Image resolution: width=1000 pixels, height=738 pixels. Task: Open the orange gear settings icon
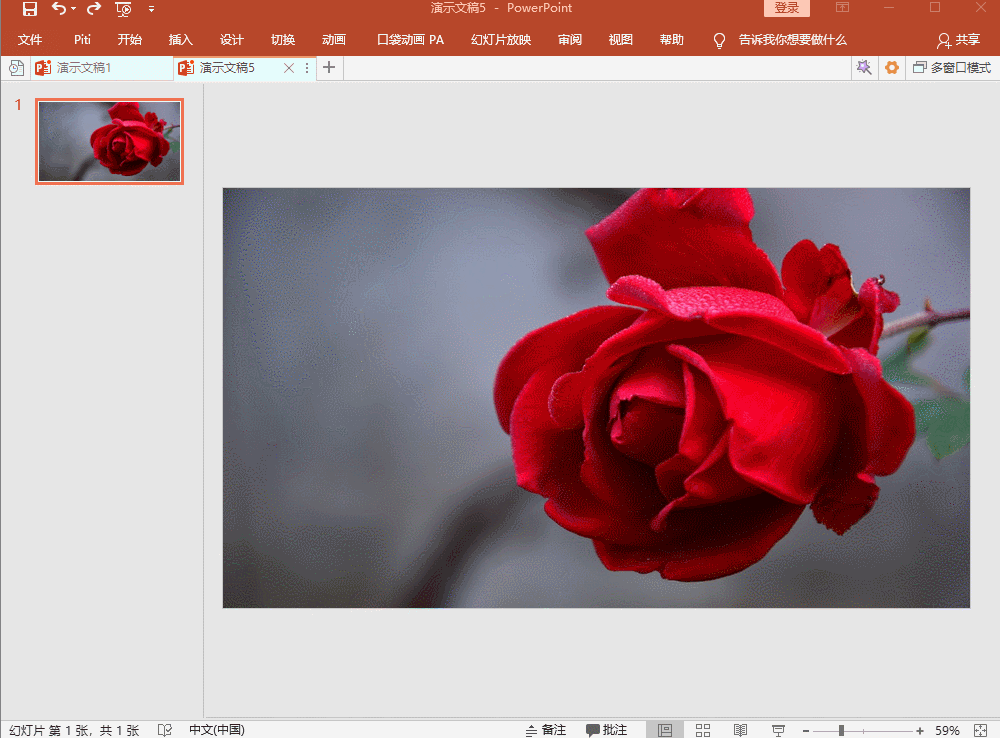click(x=892, y=68)
